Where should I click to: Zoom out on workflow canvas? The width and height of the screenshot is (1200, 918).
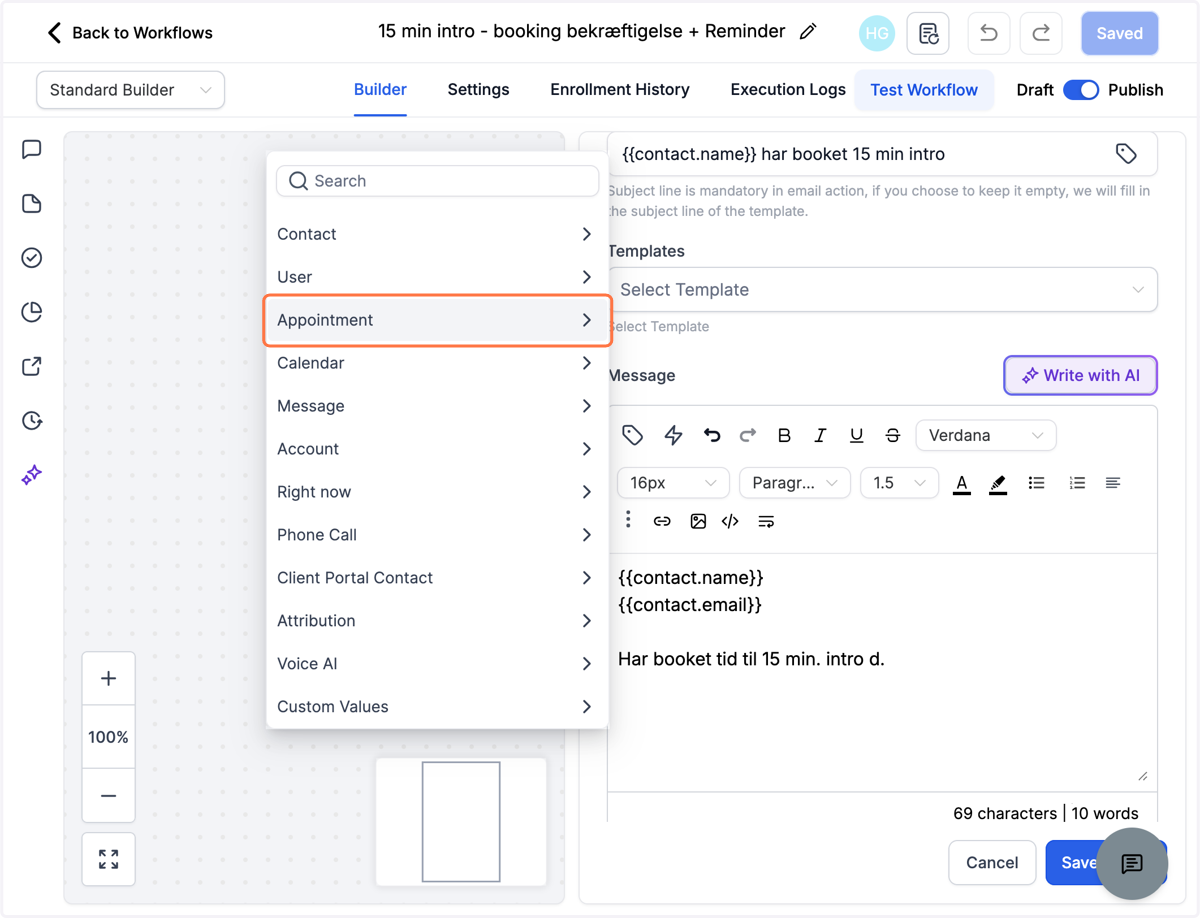click(108, 796)
